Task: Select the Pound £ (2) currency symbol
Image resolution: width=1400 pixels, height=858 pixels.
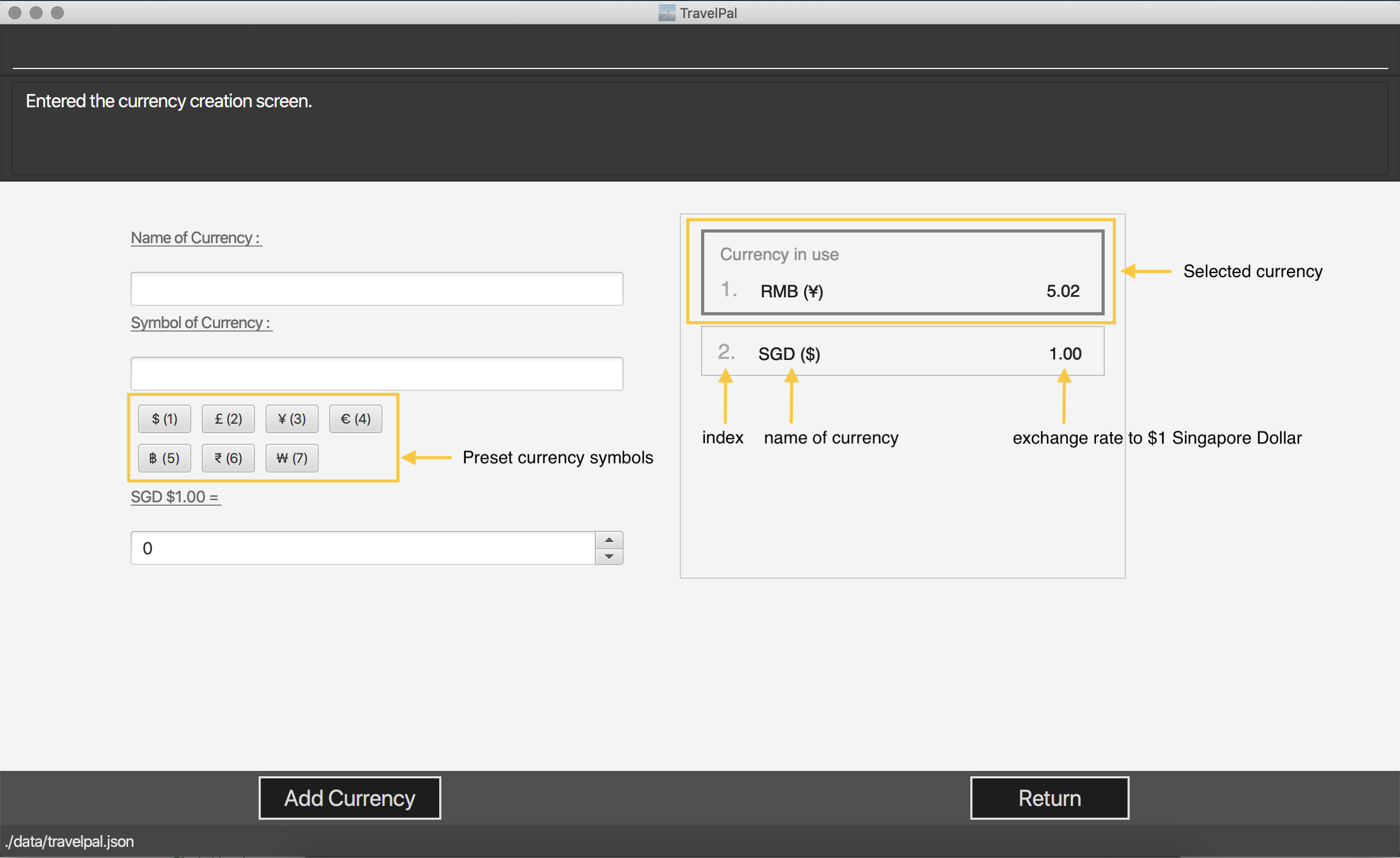Action: 227,419
